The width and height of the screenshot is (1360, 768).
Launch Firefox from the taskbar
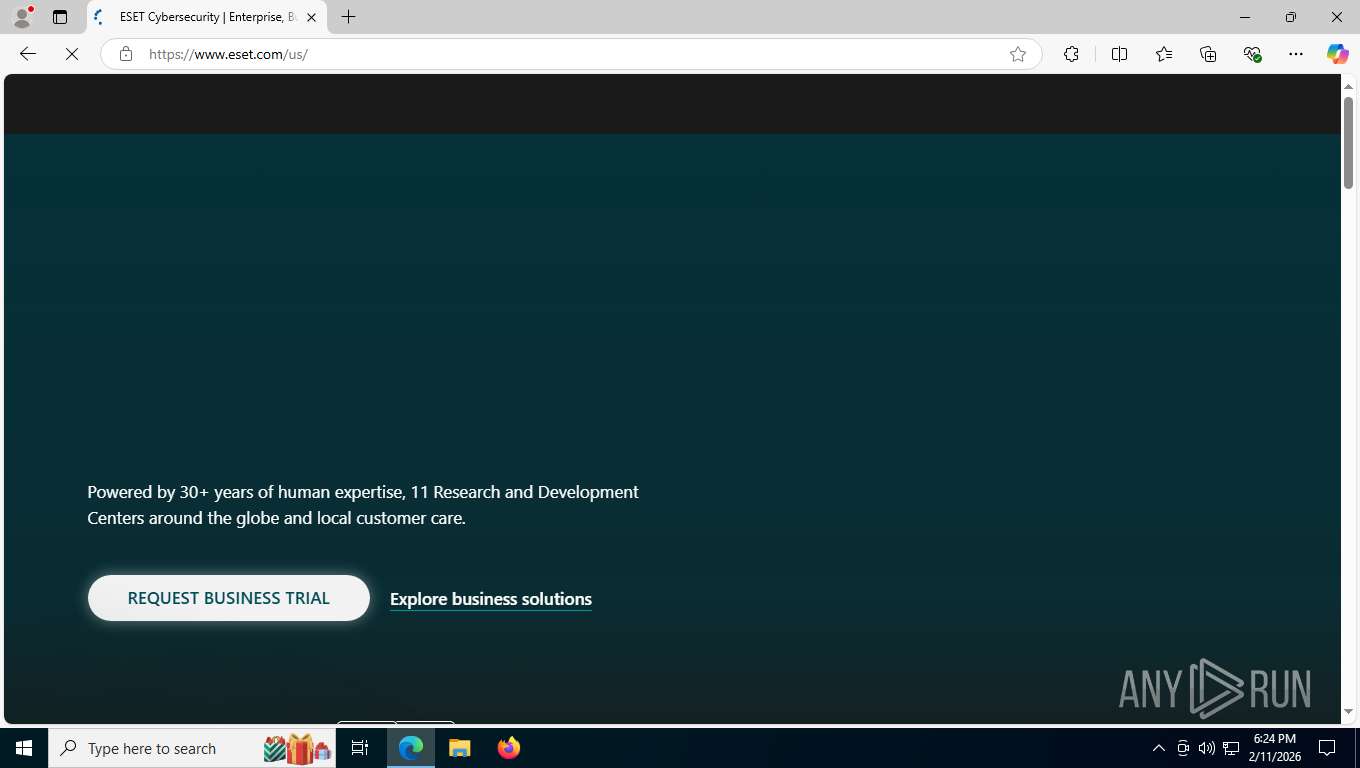click(x=509, y=748)
